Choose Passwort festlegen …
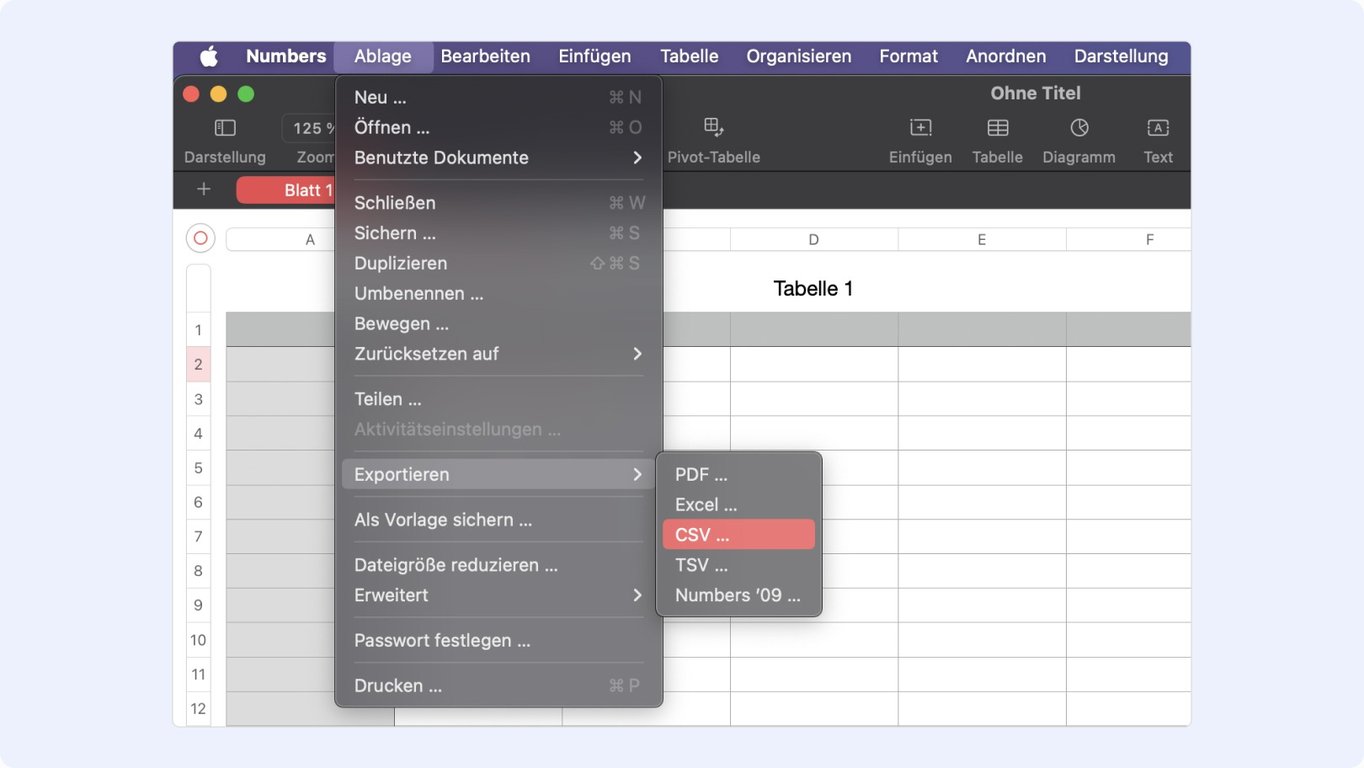 [x=498, y=640]
